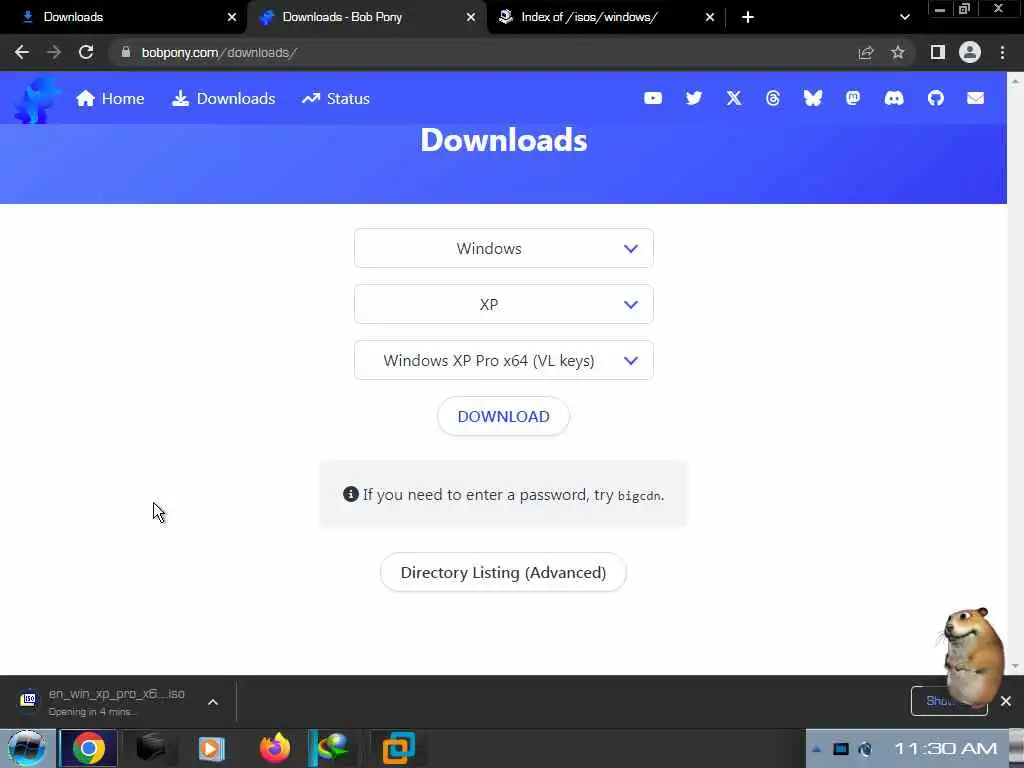Open the Bluesky butterfly icon link
Screen dimensions: 1024x768
[x=812, y=98]
